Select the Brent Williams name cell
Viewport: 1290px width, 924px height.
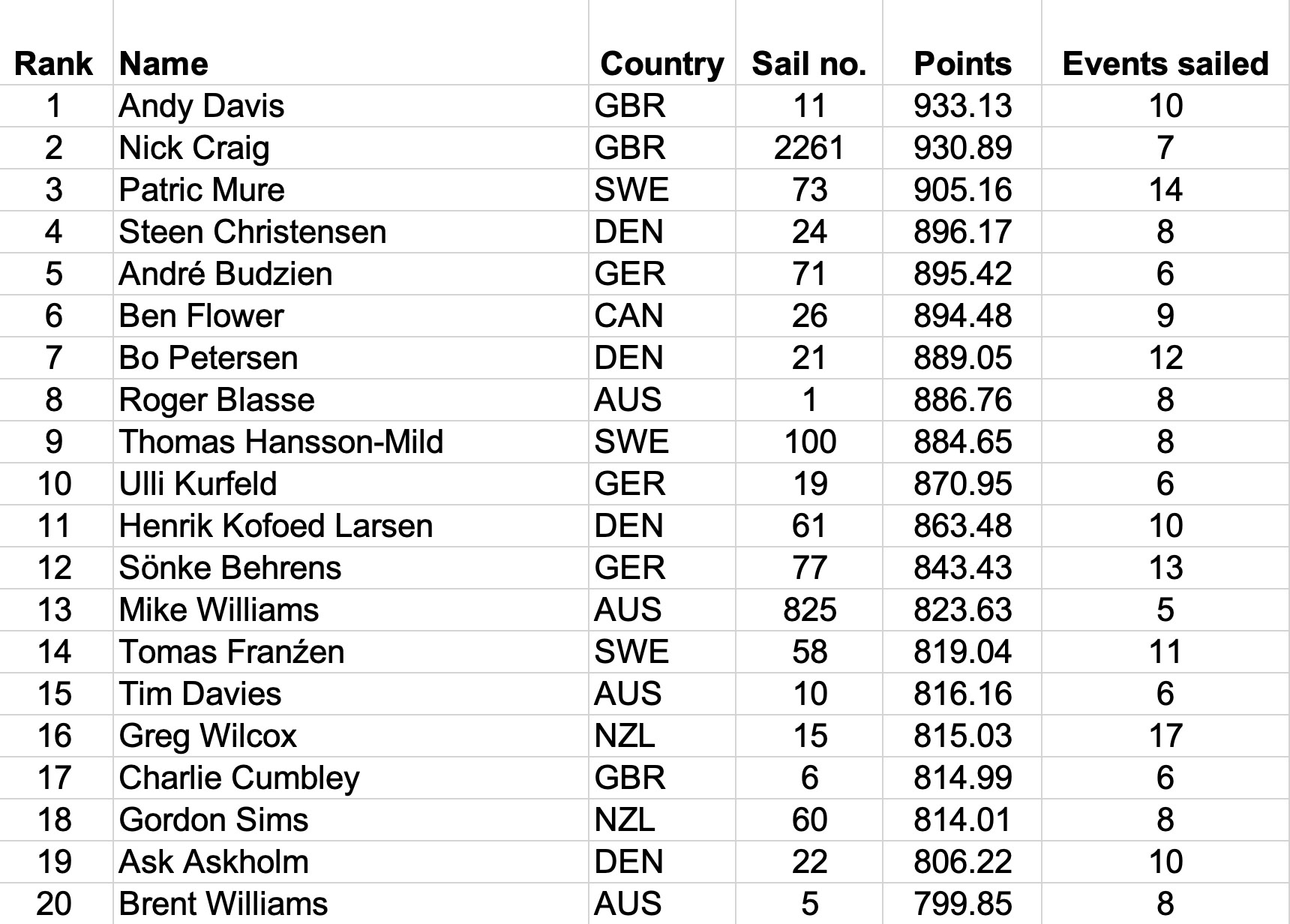[223, 904]
